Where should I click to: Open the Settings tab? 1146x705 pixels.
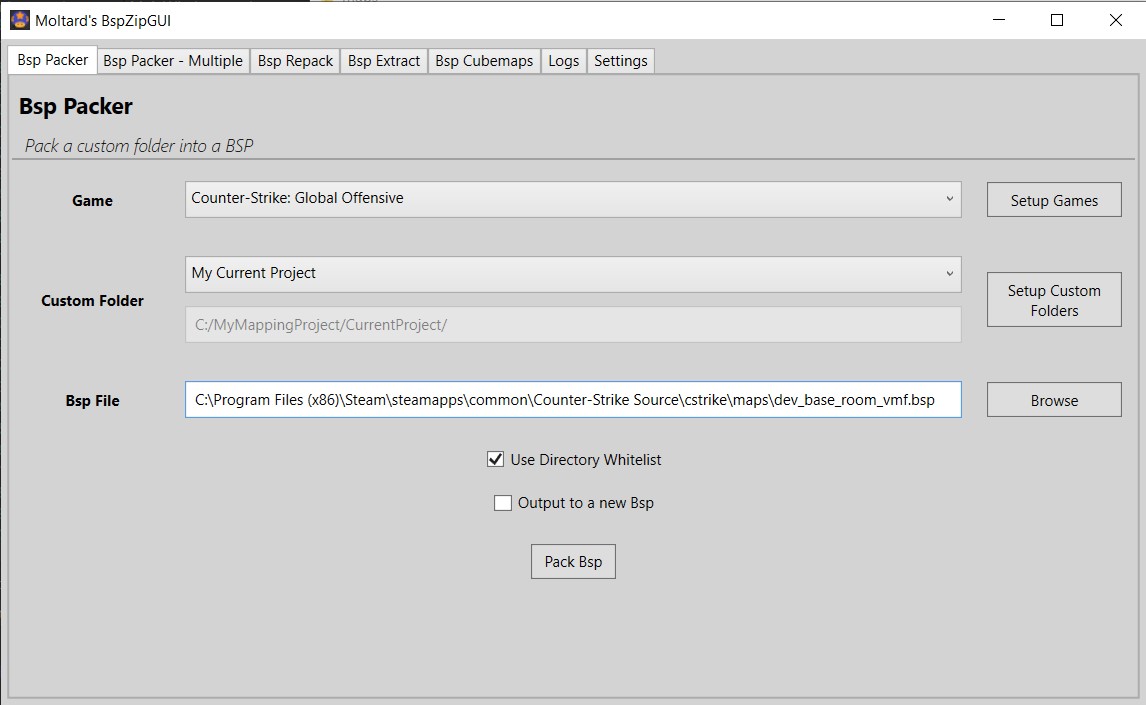point(621,61)
